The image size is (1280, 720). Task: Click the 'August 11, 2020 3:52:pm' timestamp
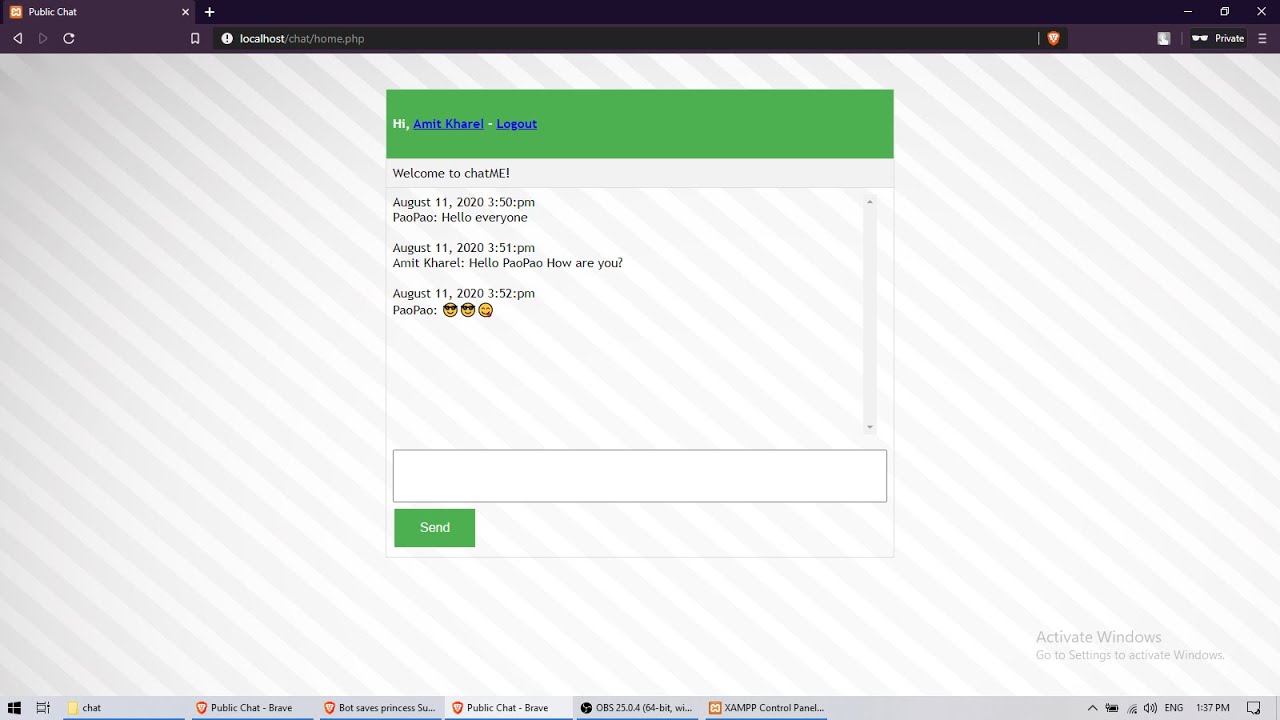coord(464,294)
